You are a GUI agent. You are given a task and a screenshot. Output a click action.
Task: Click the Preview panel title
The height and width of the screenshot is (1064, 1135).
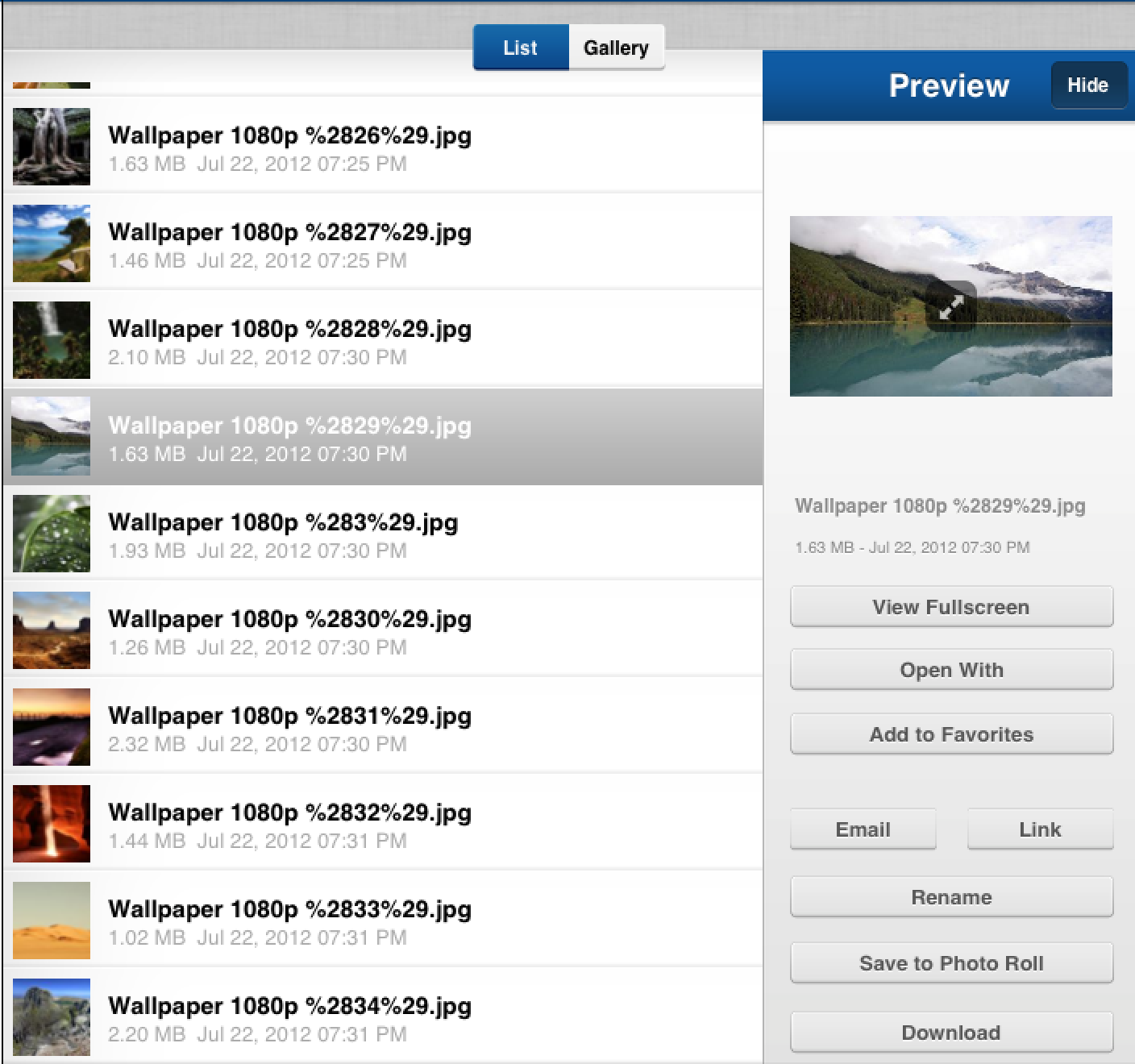tap(949, 85)
